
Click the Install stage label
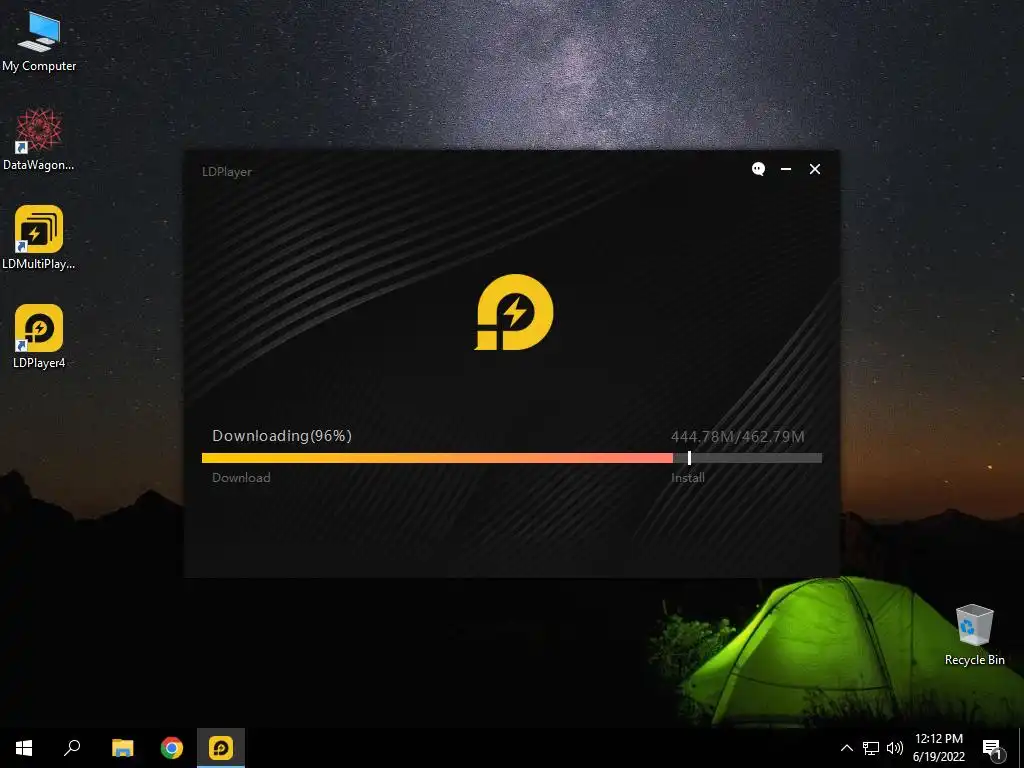(x=688, y=477)
